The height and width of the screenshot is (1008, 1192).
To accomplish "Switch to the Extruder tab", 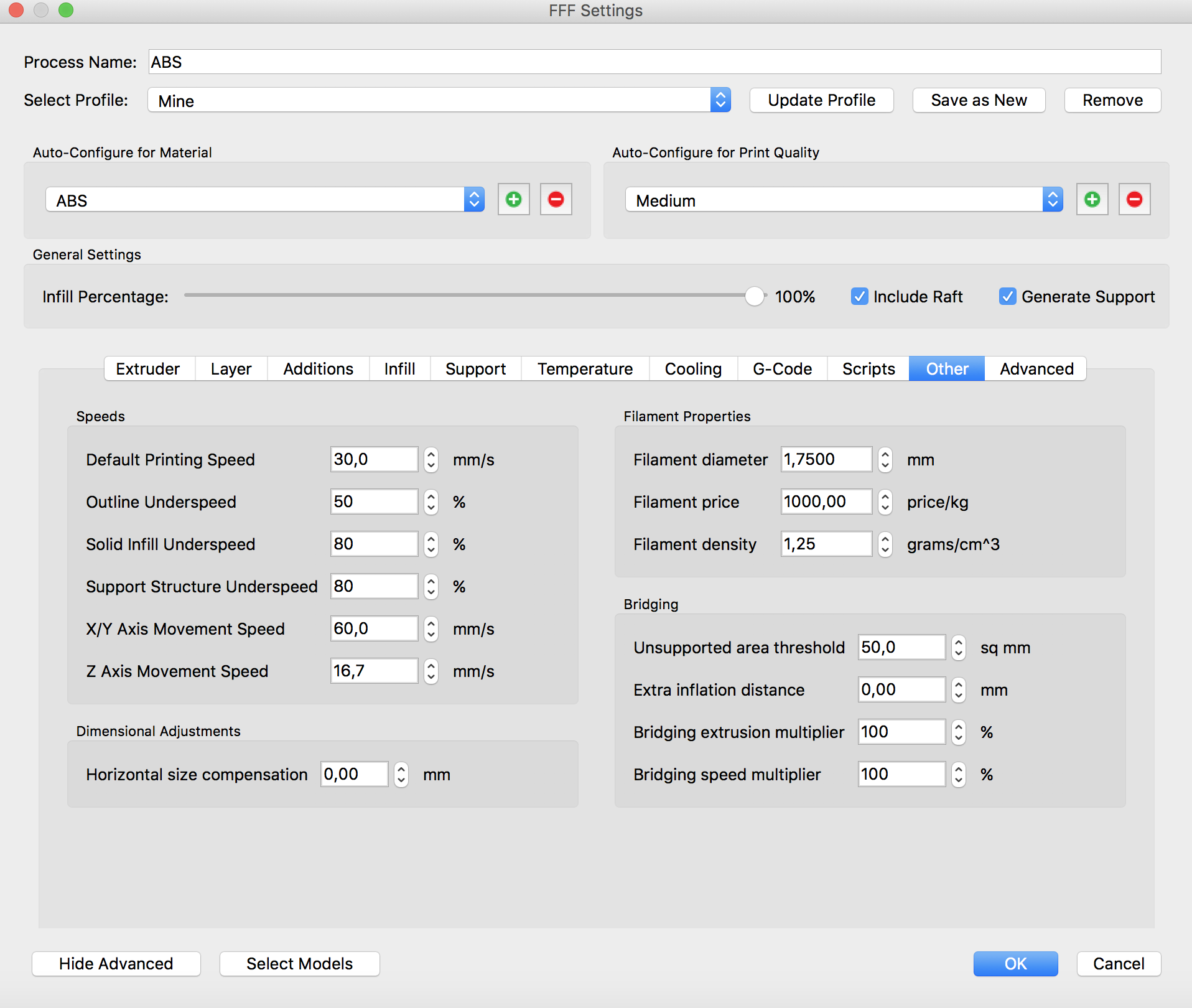I will [x=147, y=369].
